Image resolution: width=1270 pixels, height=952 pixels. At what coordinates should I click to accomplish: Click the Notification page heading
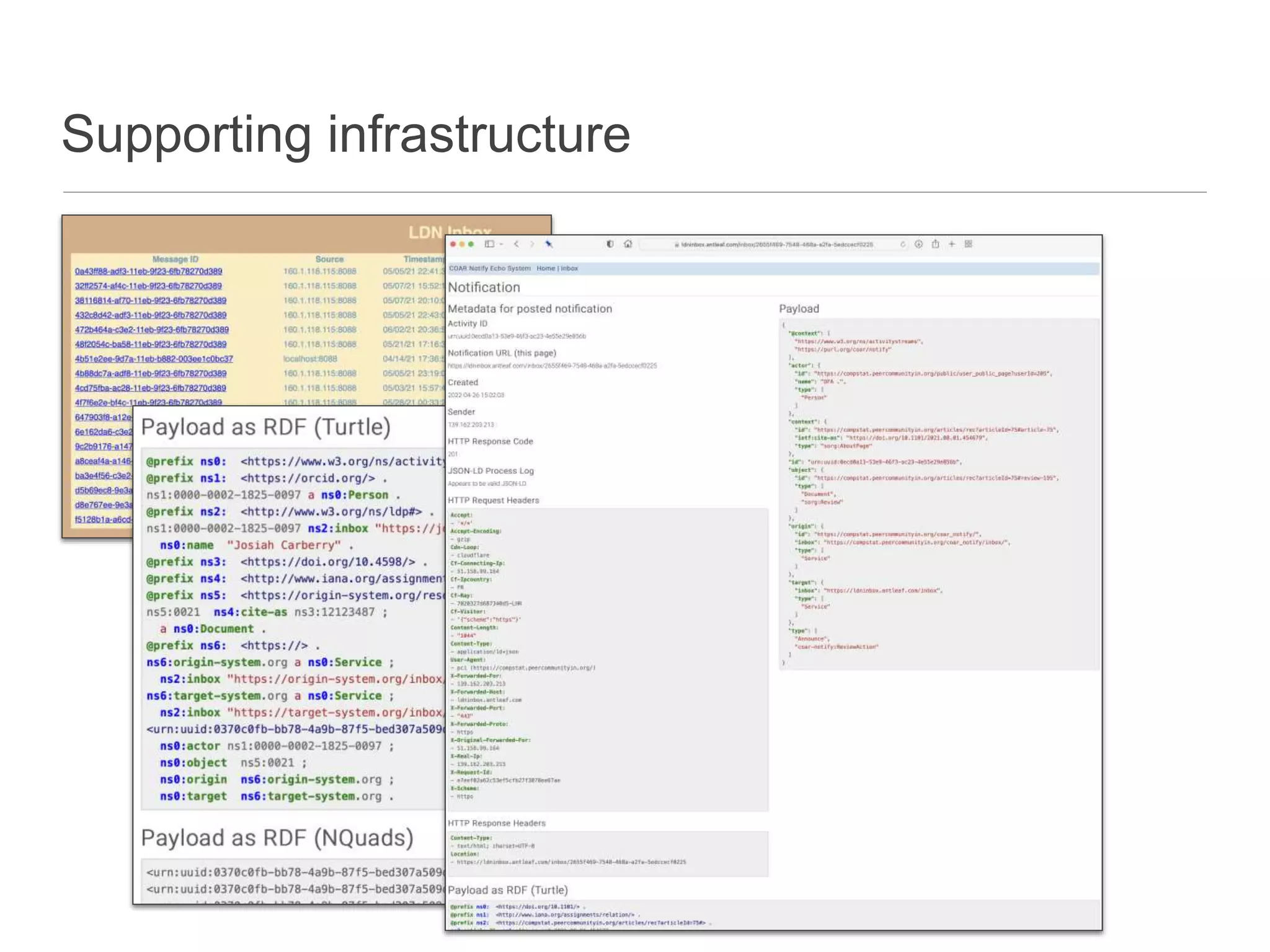tap(484, 288)
